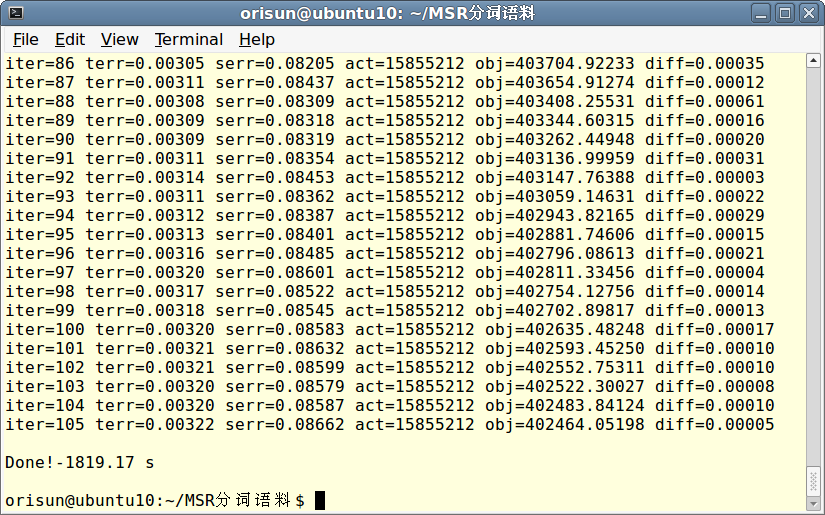Click the iter=97 output line
The width and height of the screenshot is (825, 515).
point(385,272)
